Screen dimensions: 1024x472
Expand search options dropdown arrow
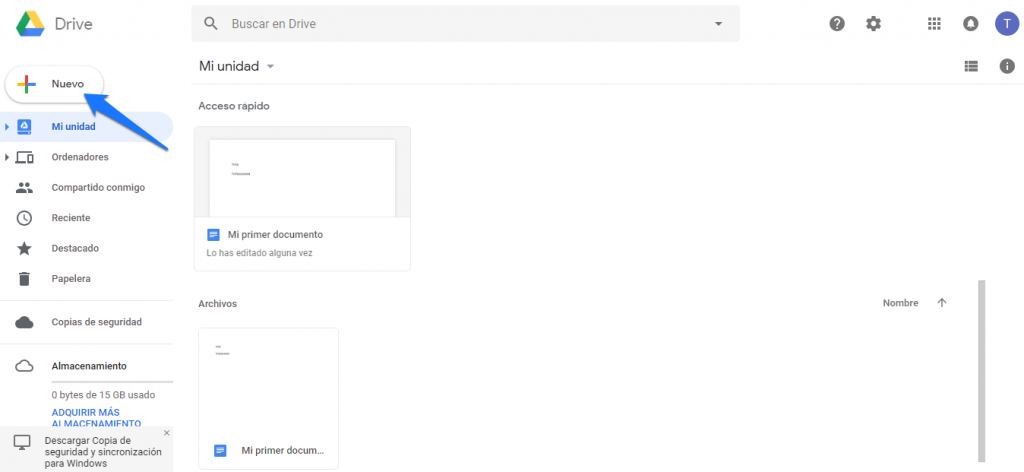click(x=719, y=23)
